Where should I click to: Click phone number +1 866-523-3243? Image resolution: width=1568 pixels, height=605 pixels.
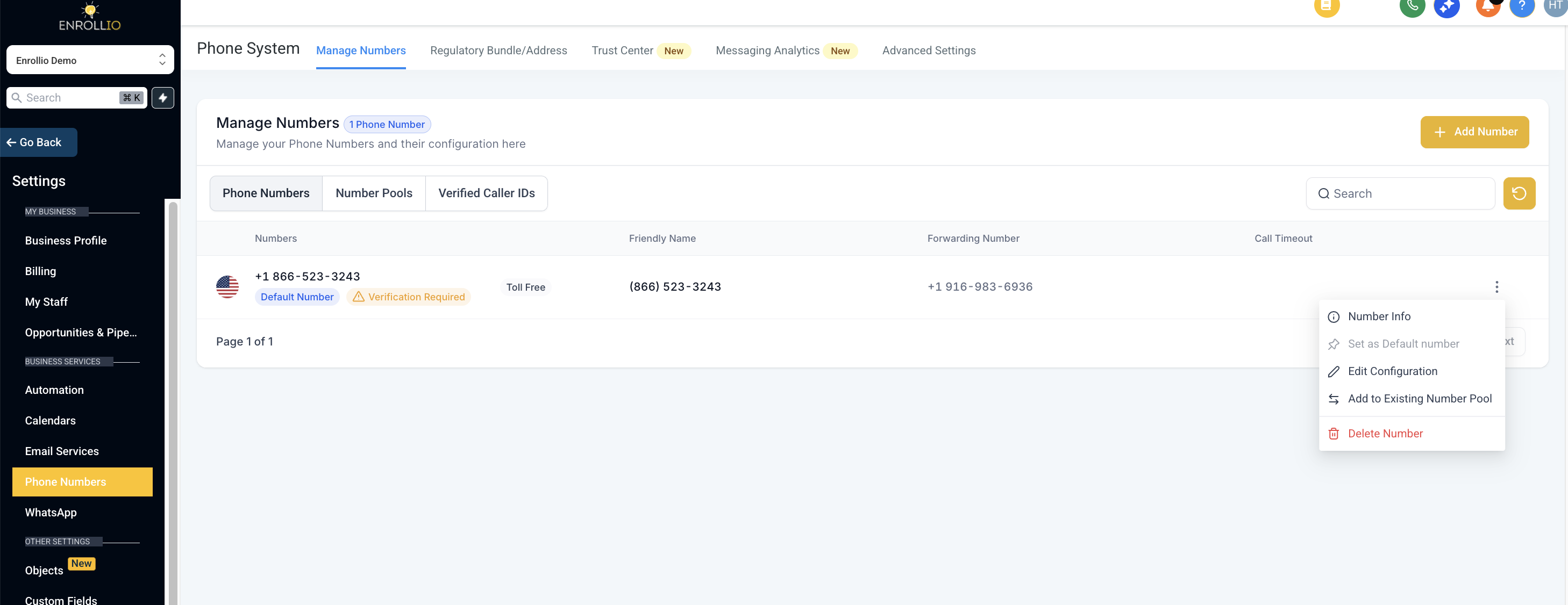[x=308, y=277]
